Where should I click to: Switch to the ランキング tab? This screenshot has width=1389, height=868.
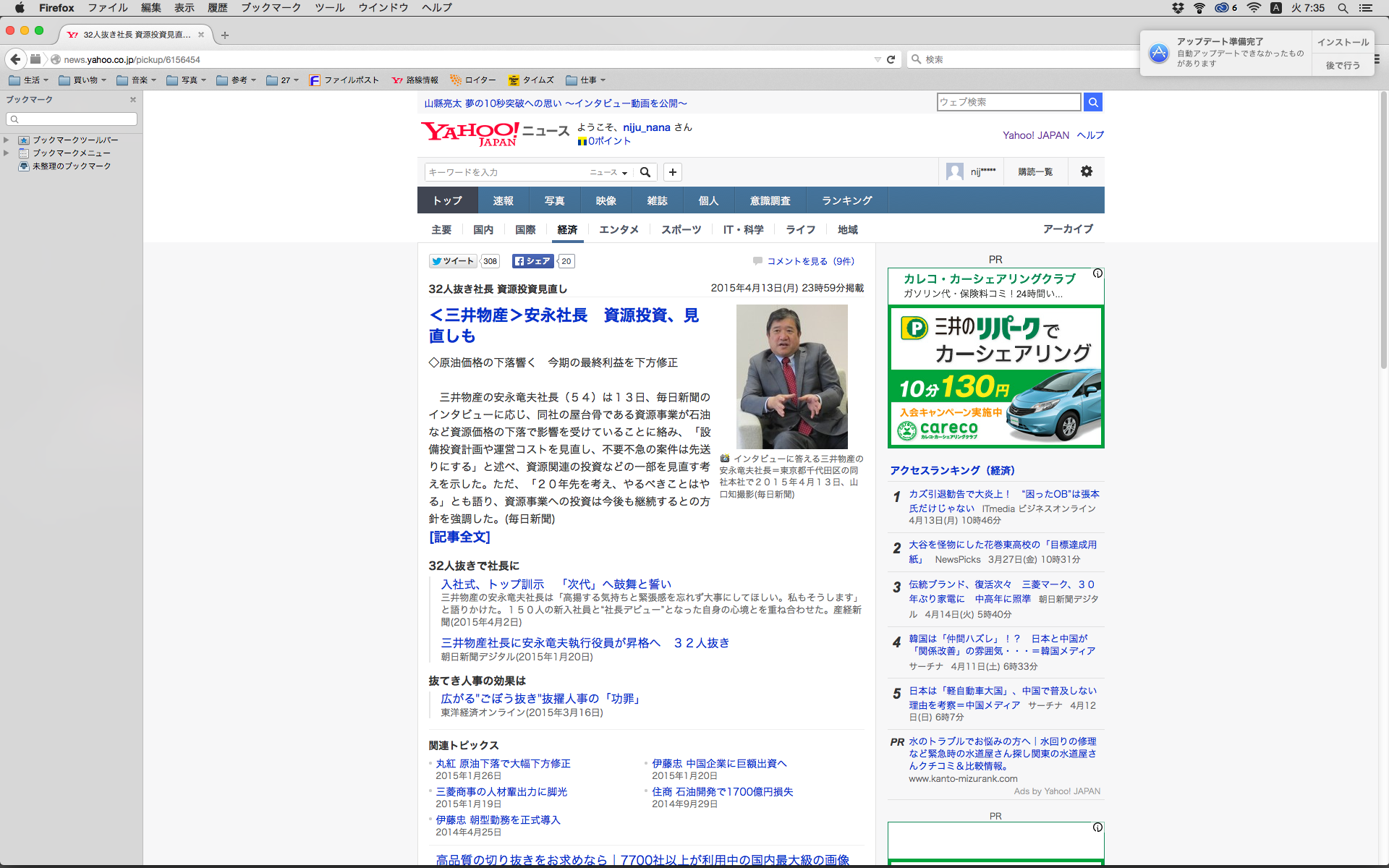[x=846, y=200]
